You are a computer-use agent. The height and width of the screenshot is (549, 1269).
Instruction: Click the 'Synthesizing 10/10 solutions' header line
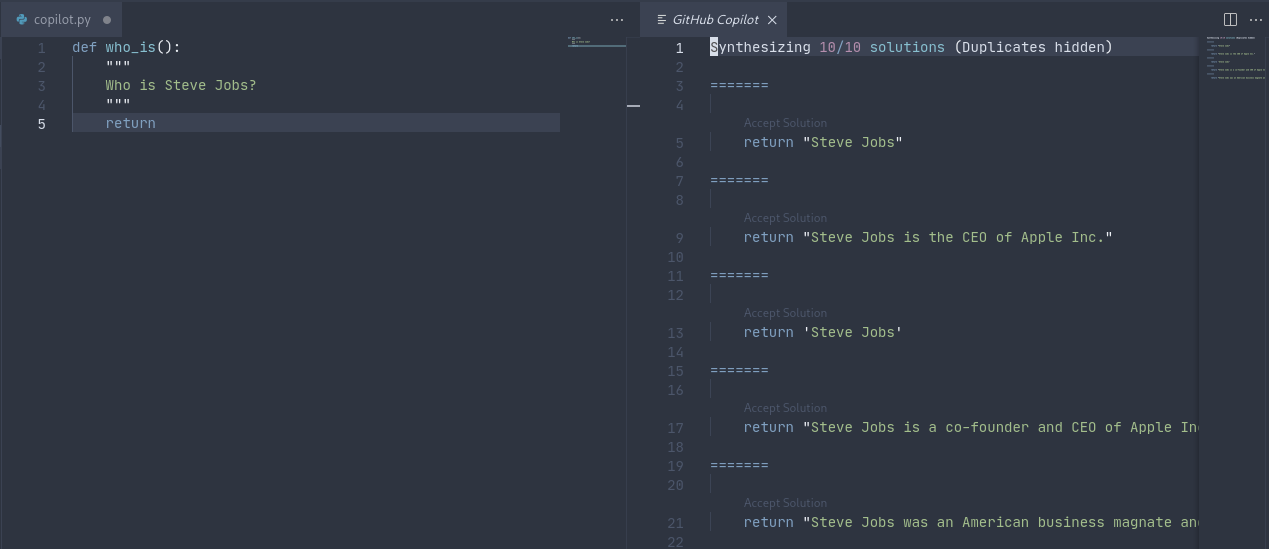click(x=910, y=47)
